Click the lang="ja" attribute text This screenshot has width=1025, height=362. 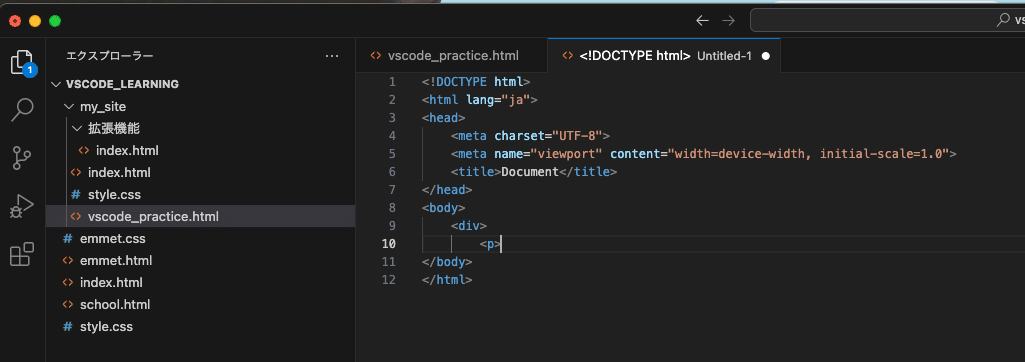click(x=498, y=100)
